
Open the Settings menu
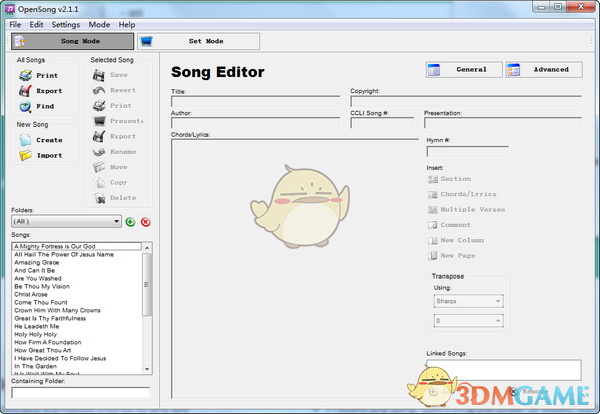(66, 24)
